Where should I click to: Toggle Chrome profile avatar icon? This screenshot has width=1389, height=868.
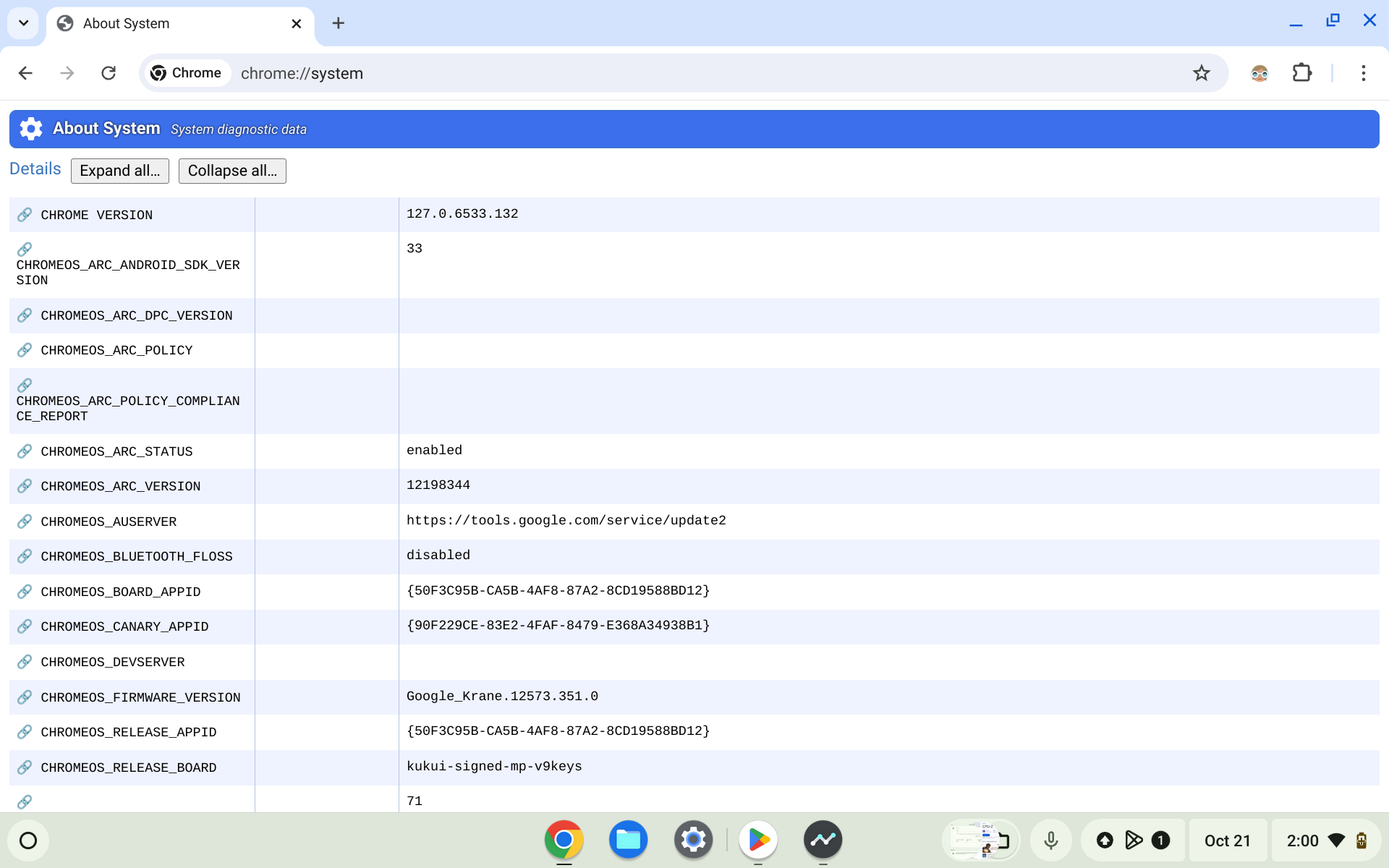click(1259, 72)
